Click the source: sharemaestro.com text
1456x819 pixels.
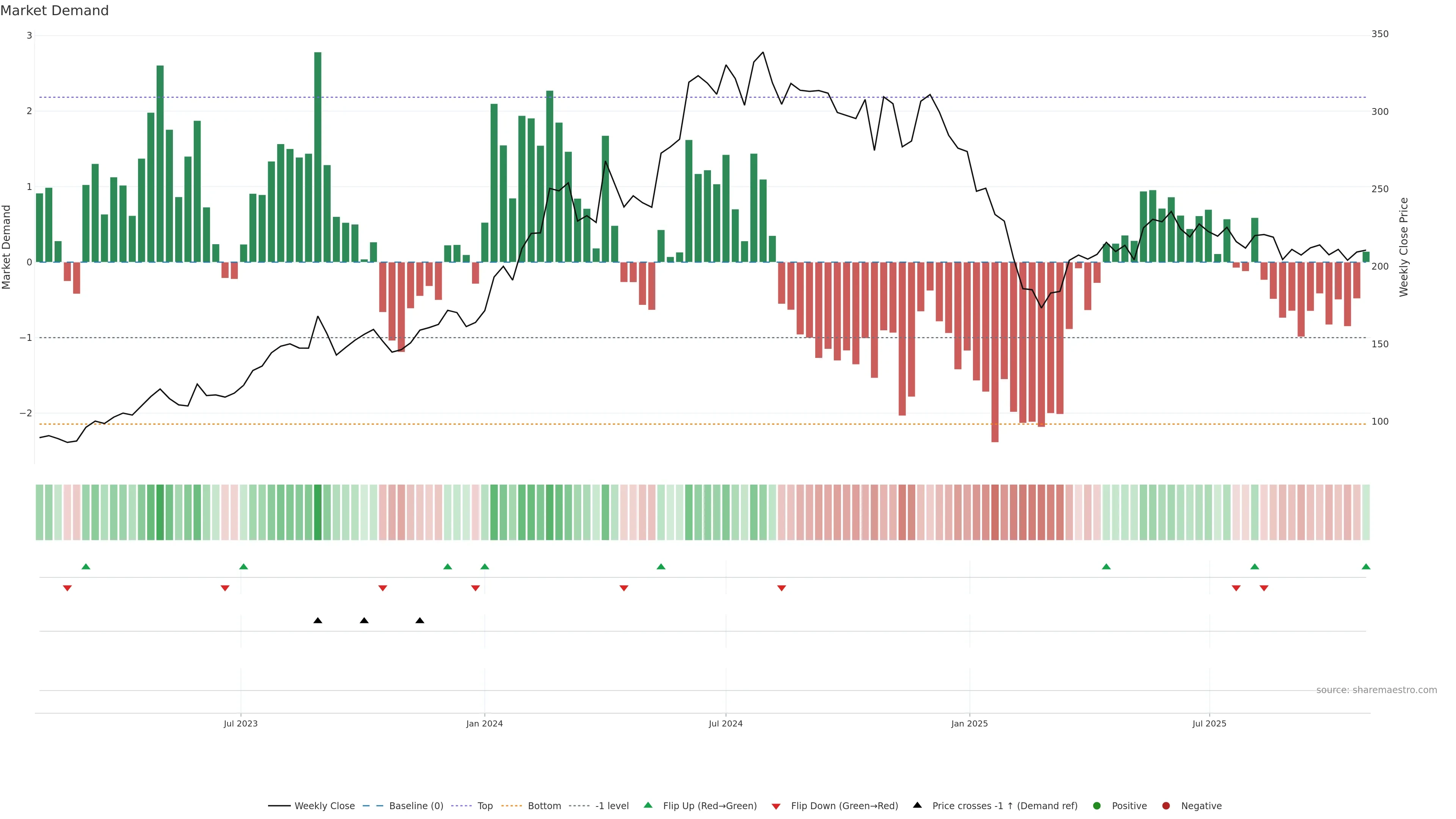(x=1376, y=690)
